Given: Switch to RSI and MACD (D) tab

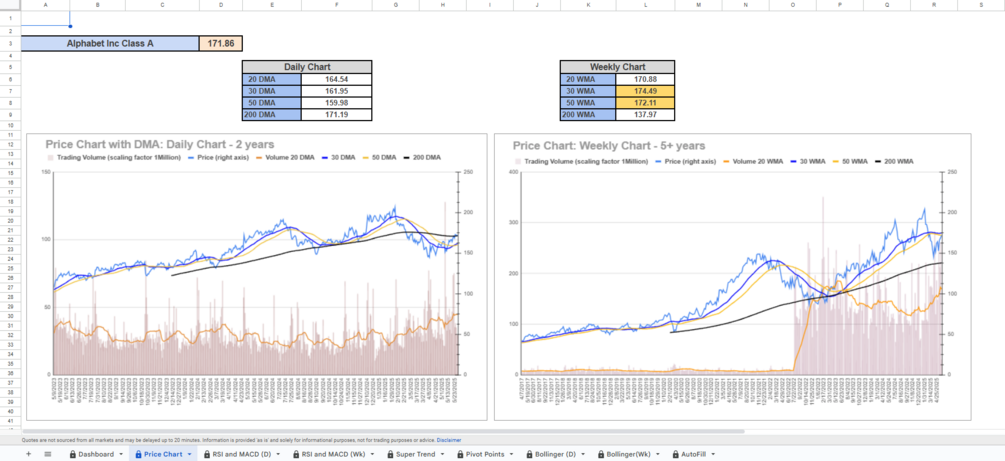Looking at the screenshot, I should [243, 454].
